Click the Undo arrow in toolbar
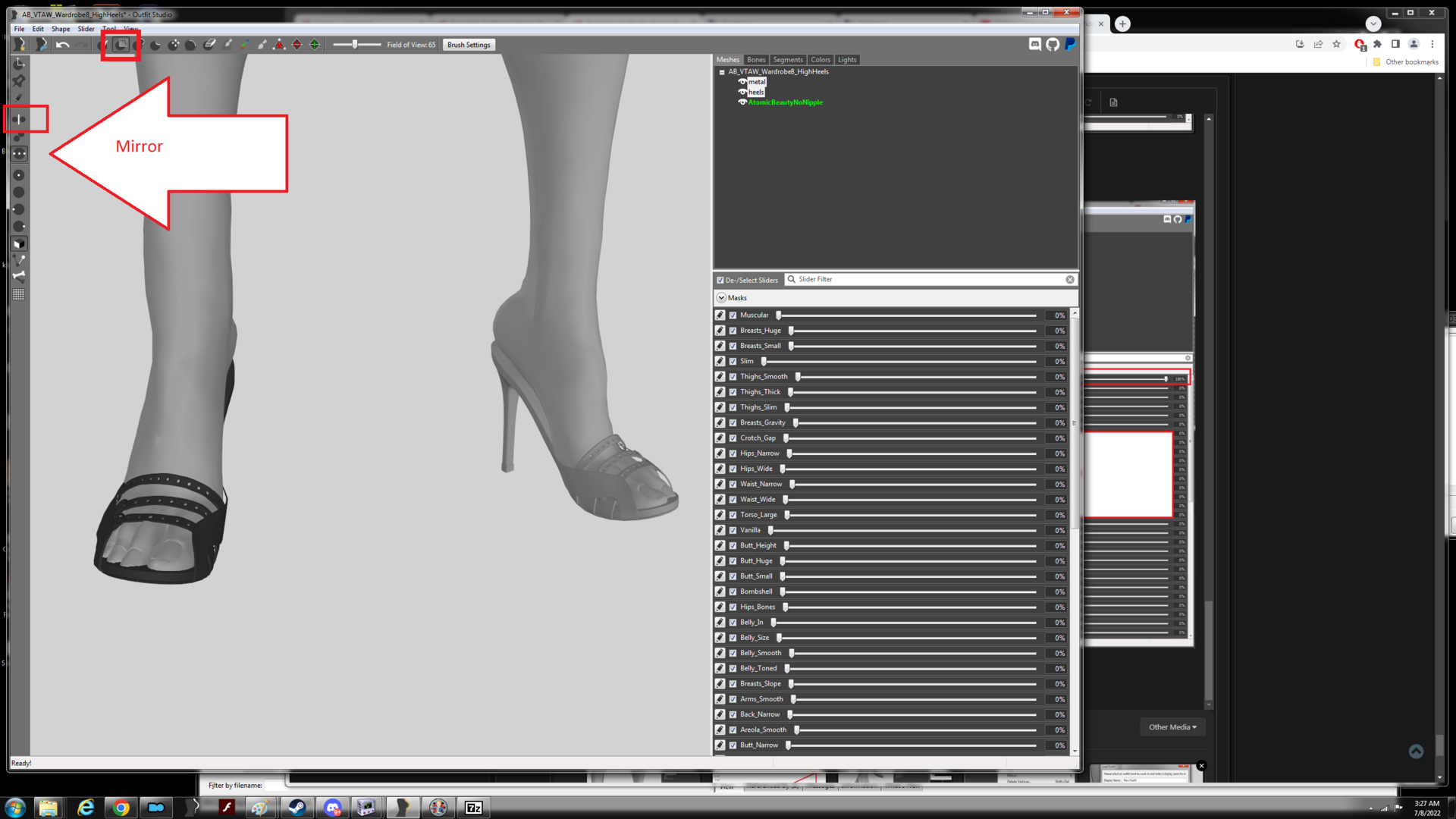Screen dimensions: 1456x819 [63, 45]
